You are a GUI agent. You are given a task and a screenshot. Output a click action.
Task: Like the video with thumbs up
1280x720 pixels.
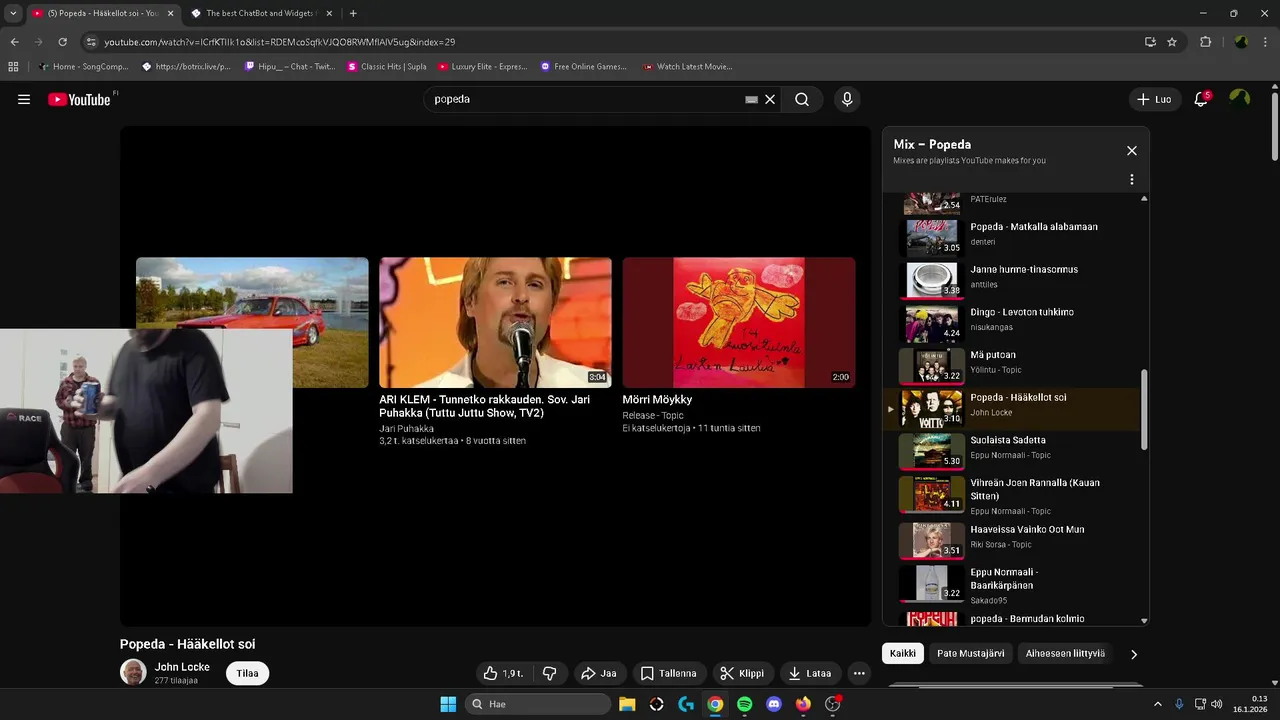point(503,673)
